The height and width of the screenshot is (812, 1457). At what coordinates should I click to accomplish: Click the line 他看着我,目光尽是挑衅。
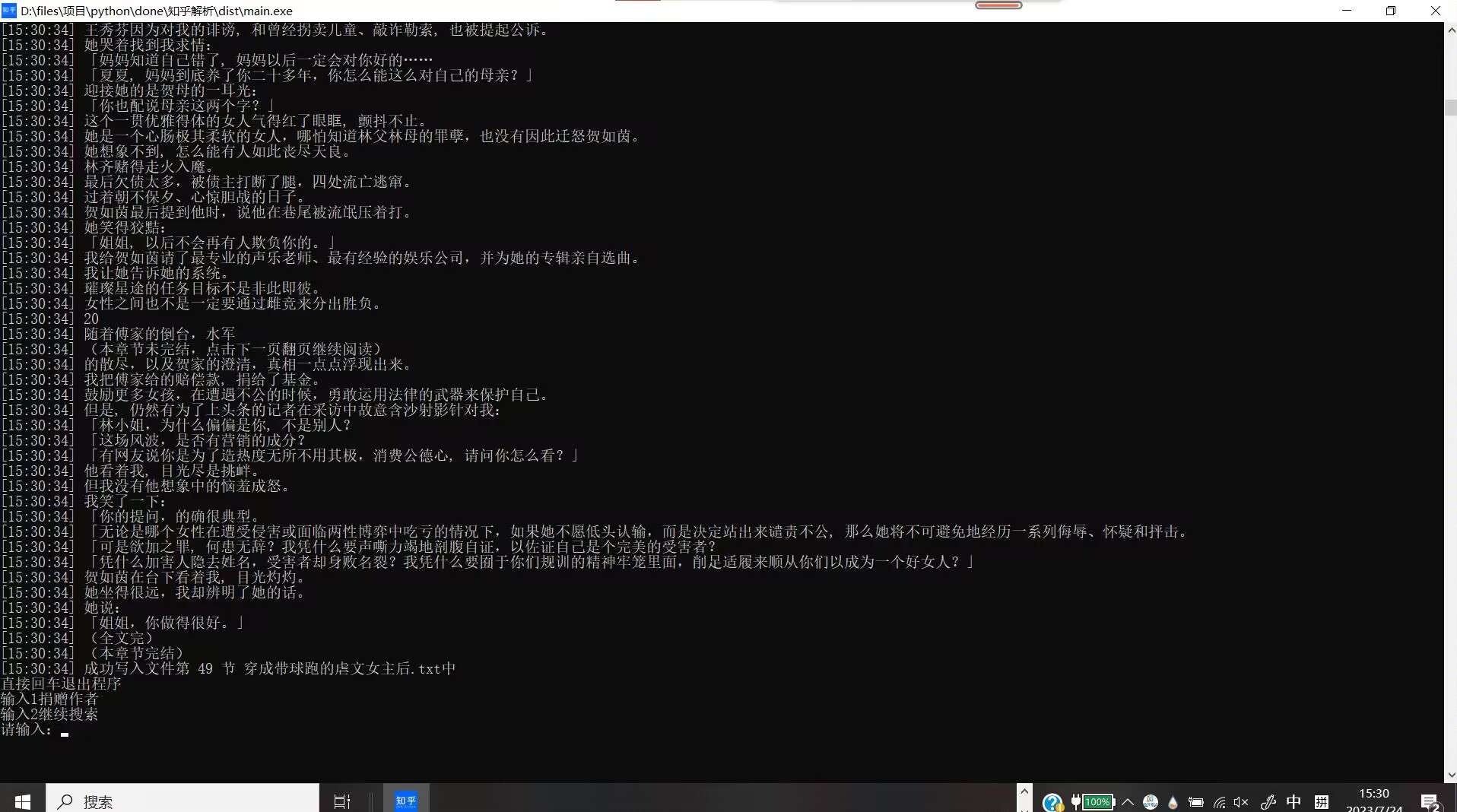click(x=131, y=471)
